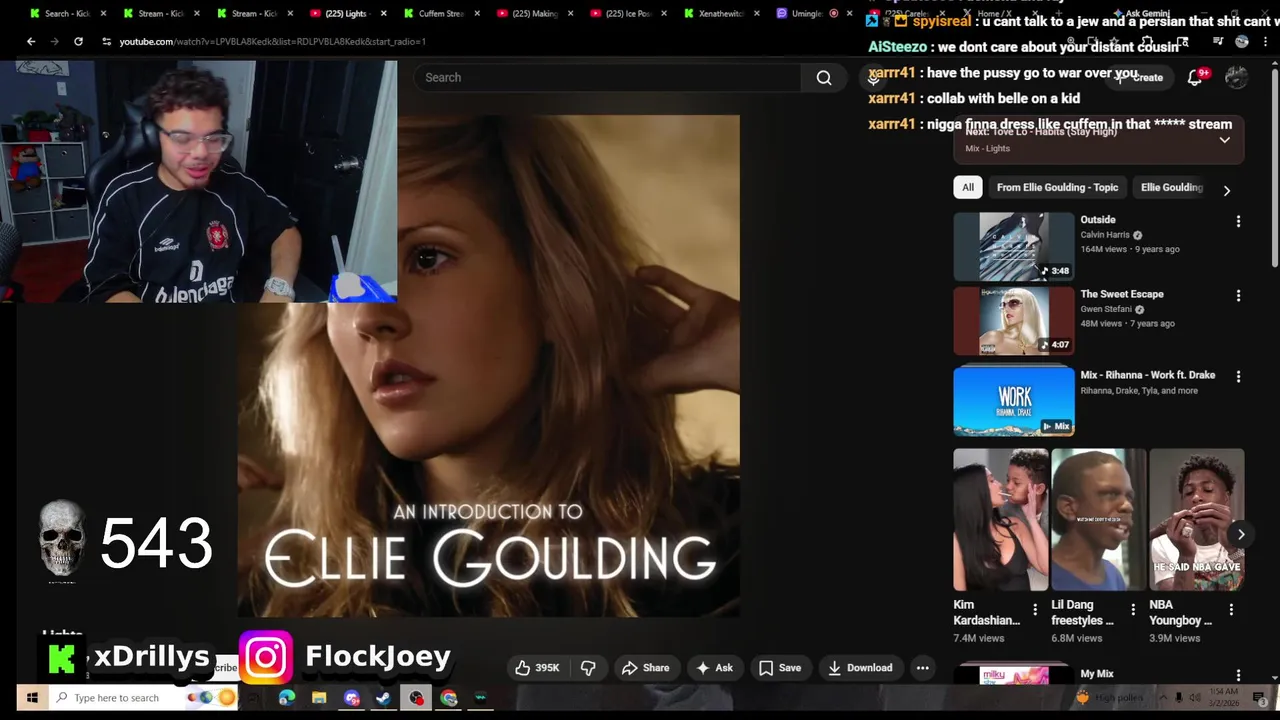Show next Shorts with arrow button
The width and height of the screenshot is (1280, 720).
[x=1241, y=534]
